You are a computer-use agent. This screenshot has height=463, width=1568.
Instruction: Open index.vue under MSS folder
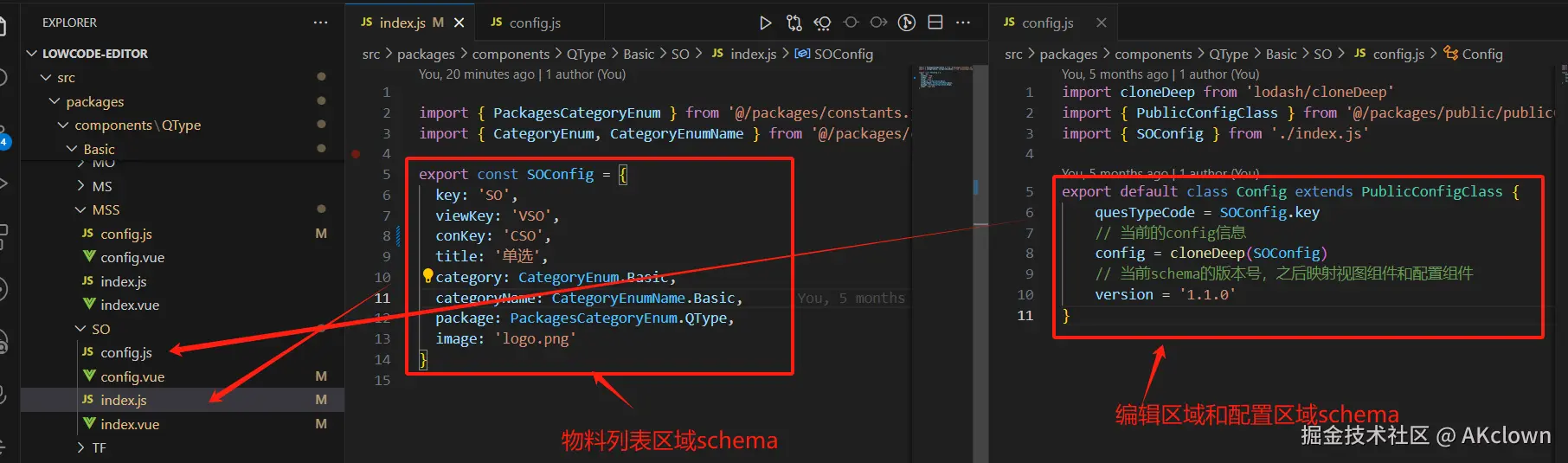(130, 305)
